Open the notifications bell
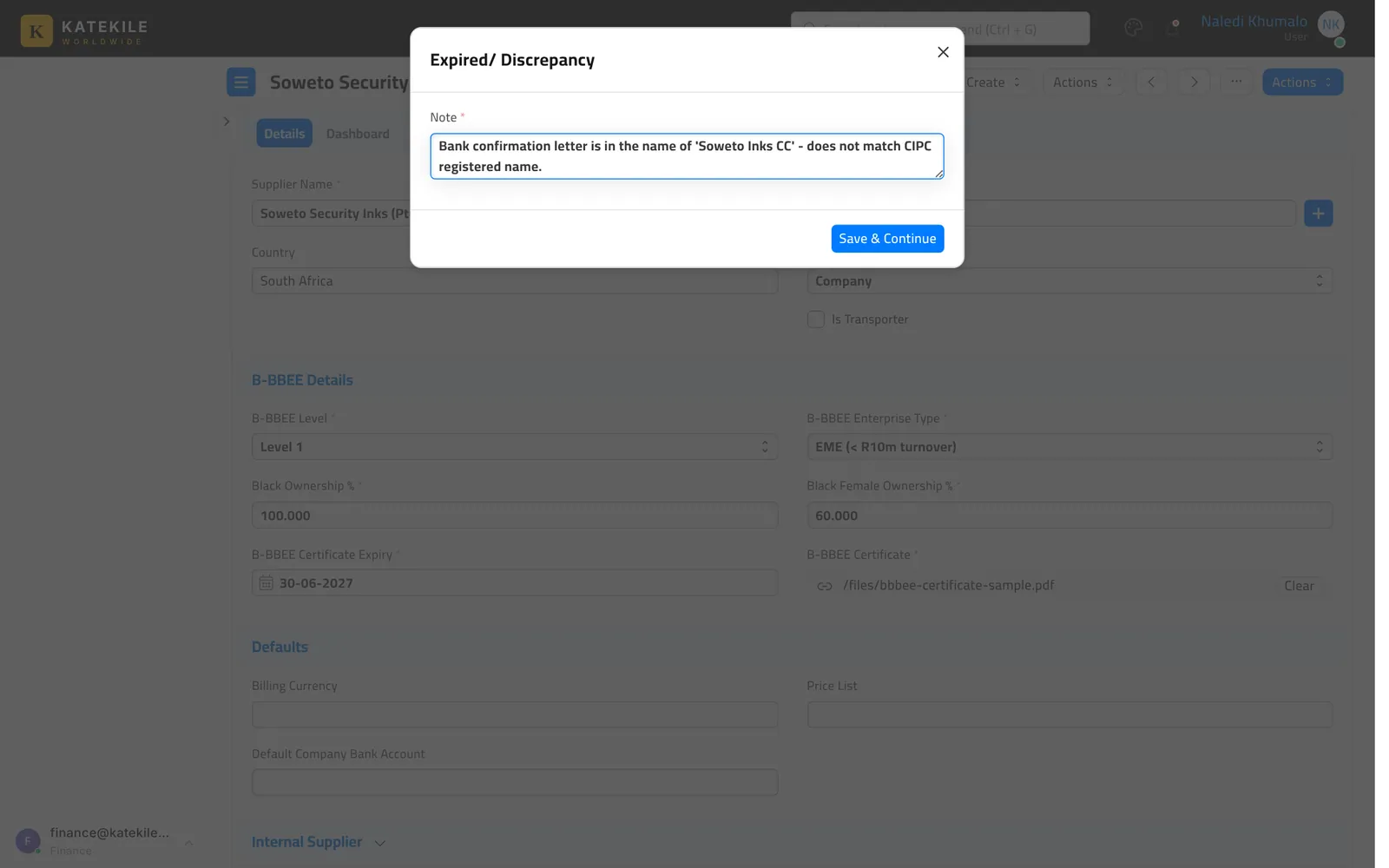The width and height of the screenshot is (1389, 868). coord(1174,28)
